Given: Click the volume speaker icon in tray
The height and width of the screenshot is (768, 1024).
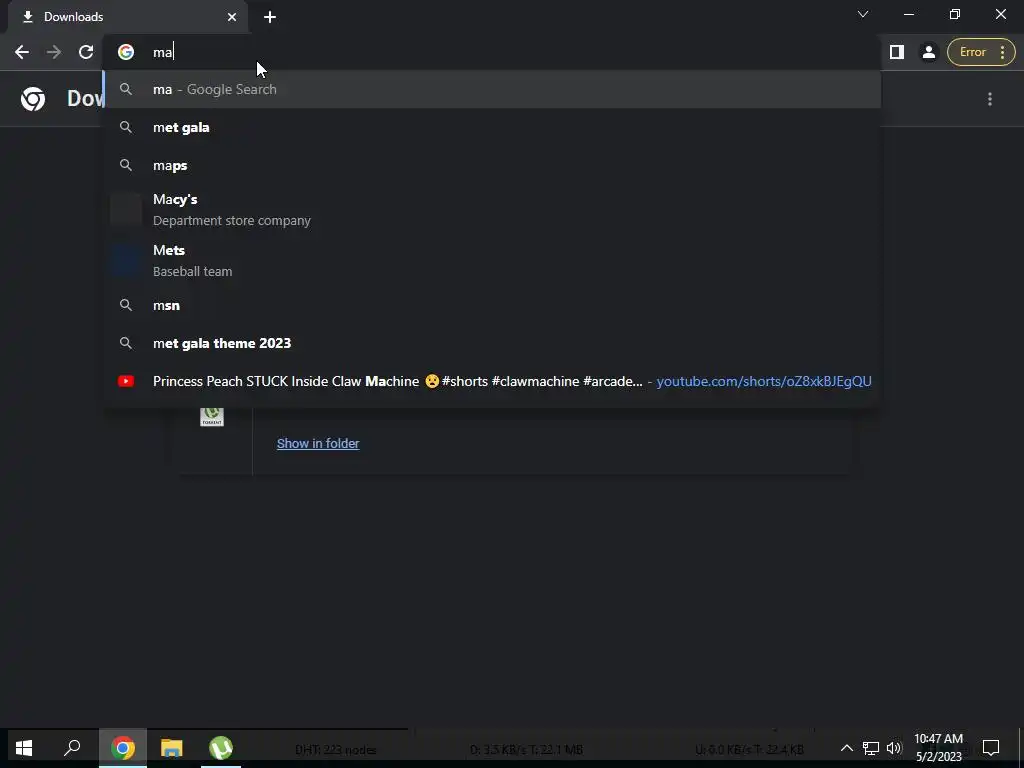Looking at the screenshot, I should click(x=894, y=748).
